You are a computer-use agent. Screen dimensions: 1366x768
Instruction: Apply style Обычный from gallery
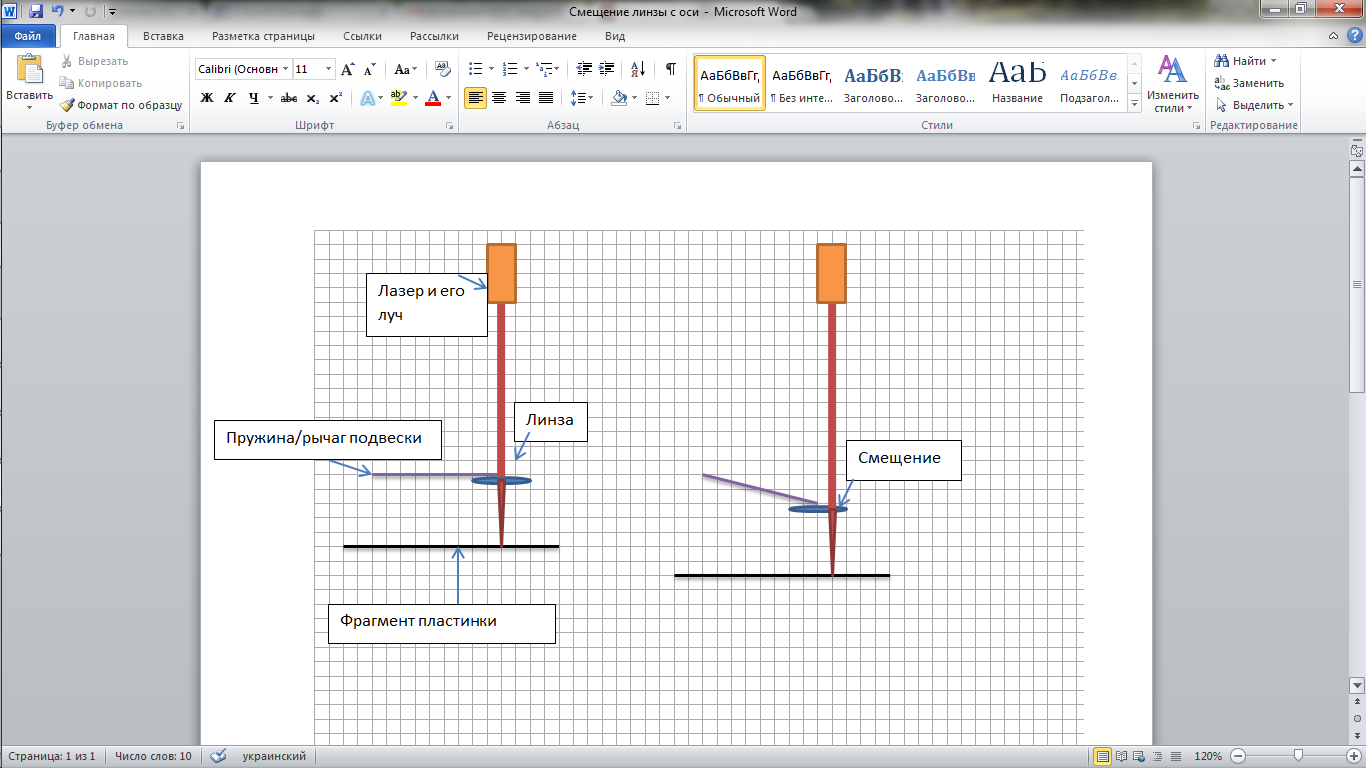click(730, 84)
